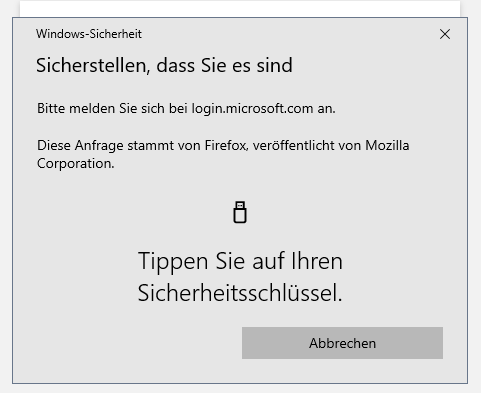
Task: Click the USB security key icon
Action: coord(240,212)
